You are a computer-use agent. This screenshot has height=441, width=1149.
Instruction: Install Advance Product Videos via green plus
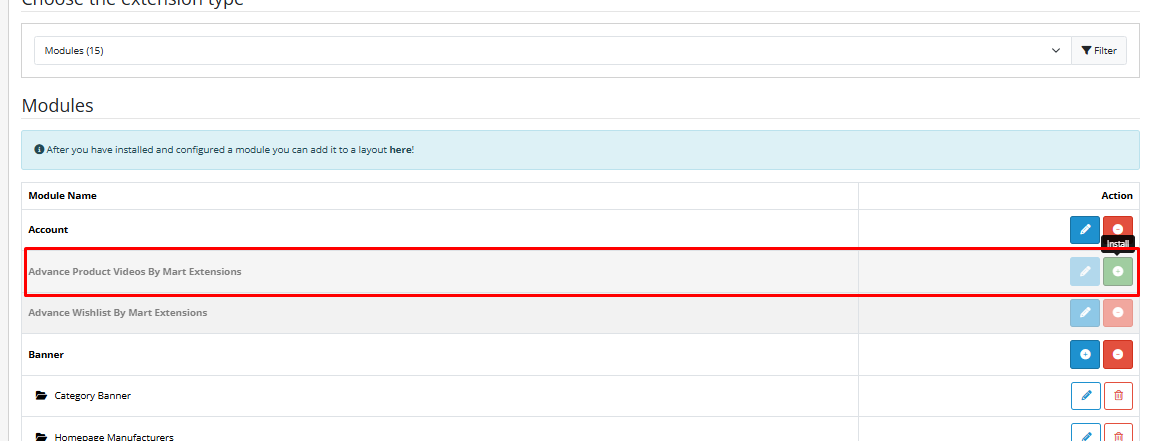(1118, 272)
